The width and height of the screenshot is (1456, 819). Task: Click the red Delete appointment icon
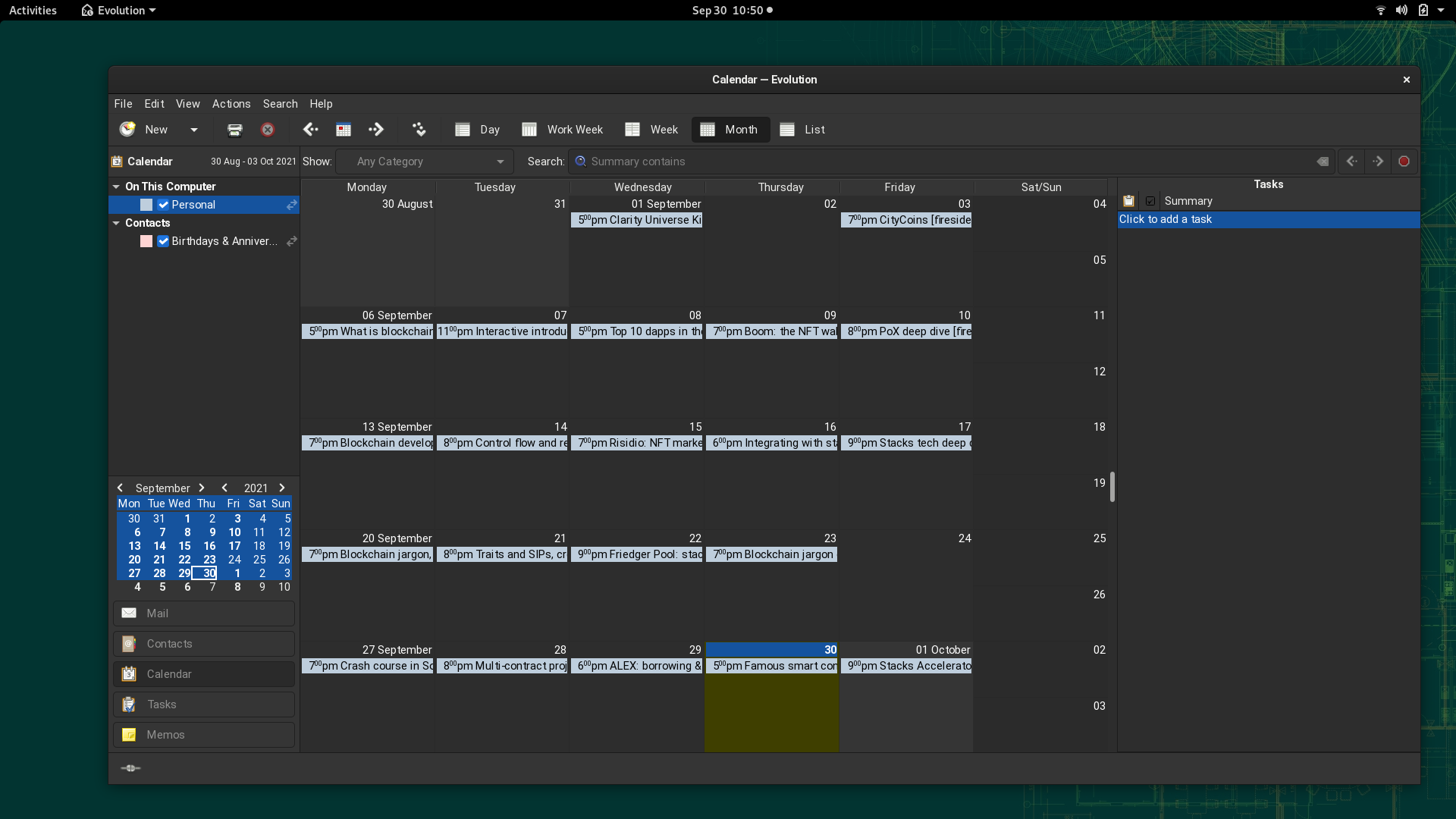point(268,130)
